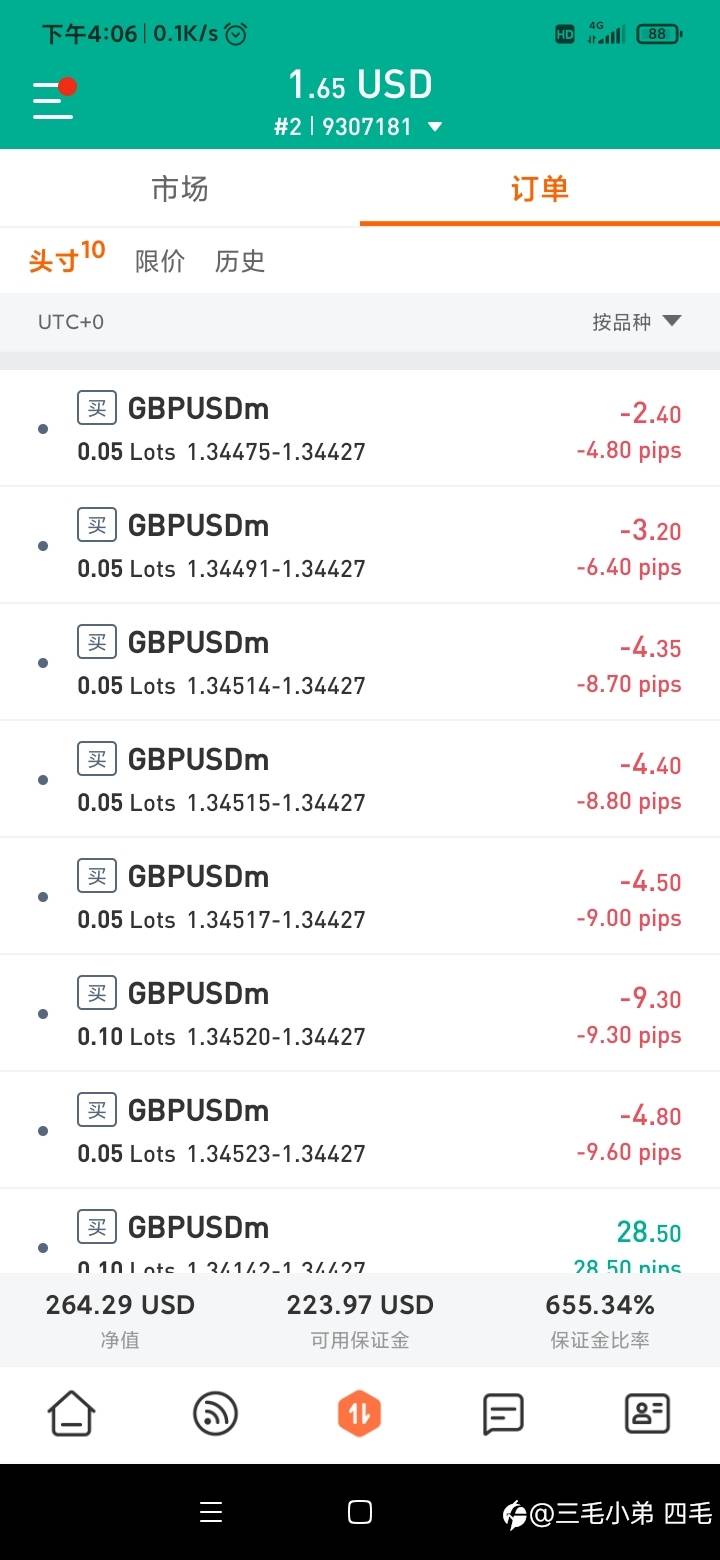Open the 按品种 sort dropdown

pos(636,322)
